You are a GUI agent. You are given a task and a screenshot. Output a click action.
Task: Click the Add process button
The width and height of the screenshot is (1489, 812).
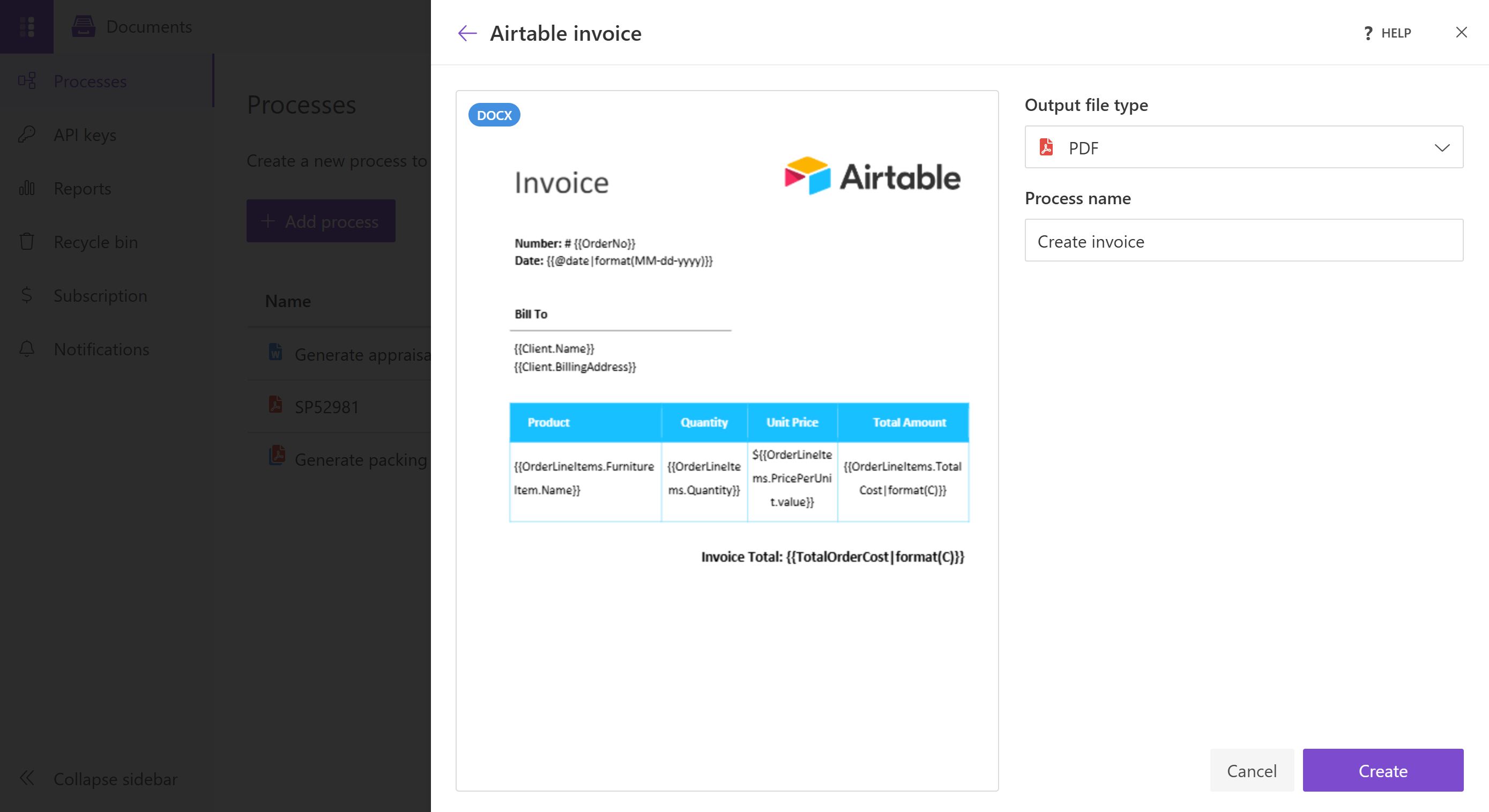click(321, 221)
